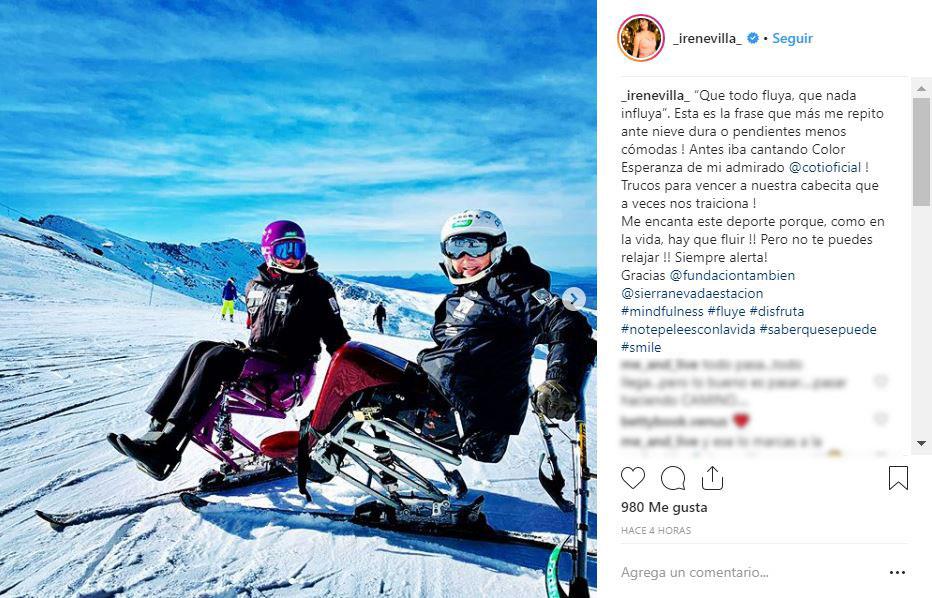
Task: Like the post with heart icon
Action: 632,478
